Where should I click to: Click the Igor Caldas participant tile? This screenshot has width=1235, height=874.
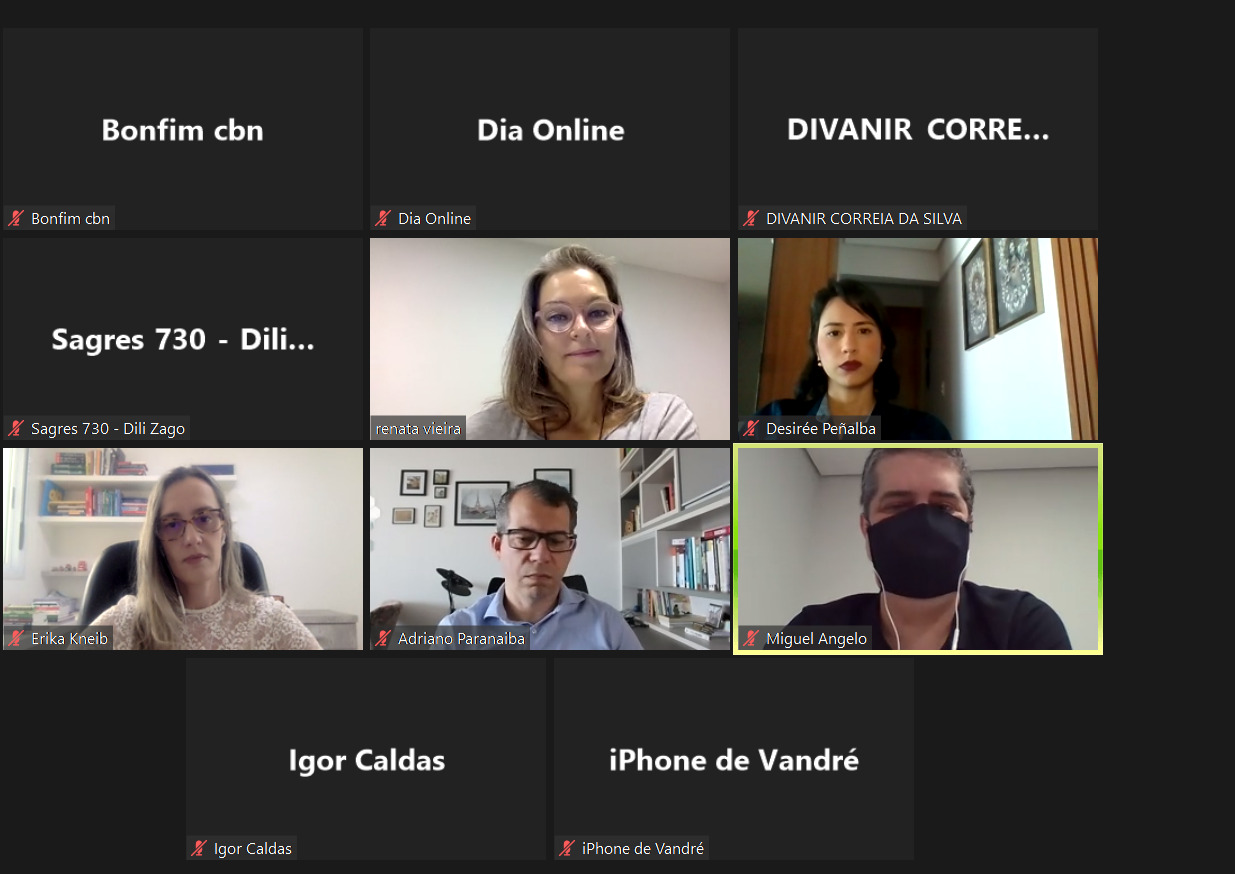point(366,759)
